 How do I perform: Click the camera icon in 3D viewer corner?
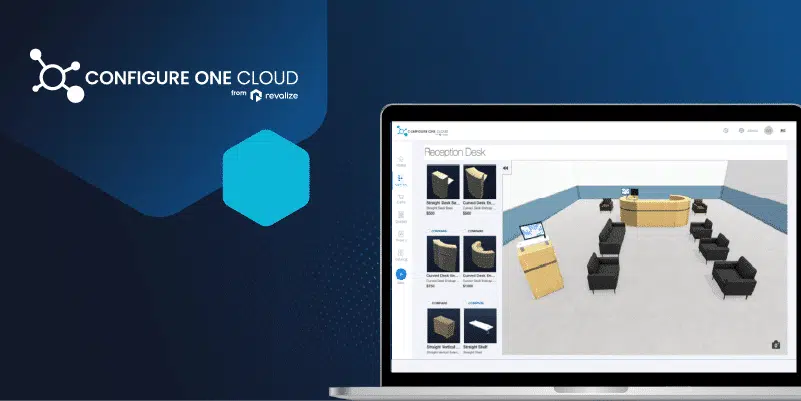775,345
